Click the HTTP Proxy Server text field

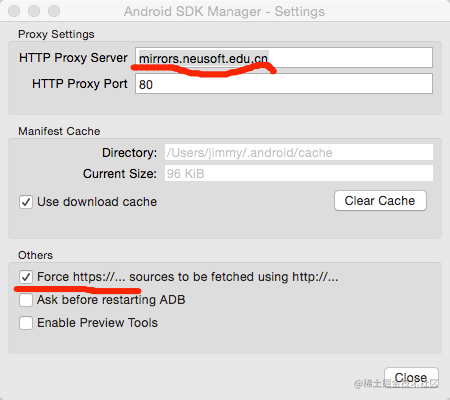pyautogui.click(x=284, y=58)
